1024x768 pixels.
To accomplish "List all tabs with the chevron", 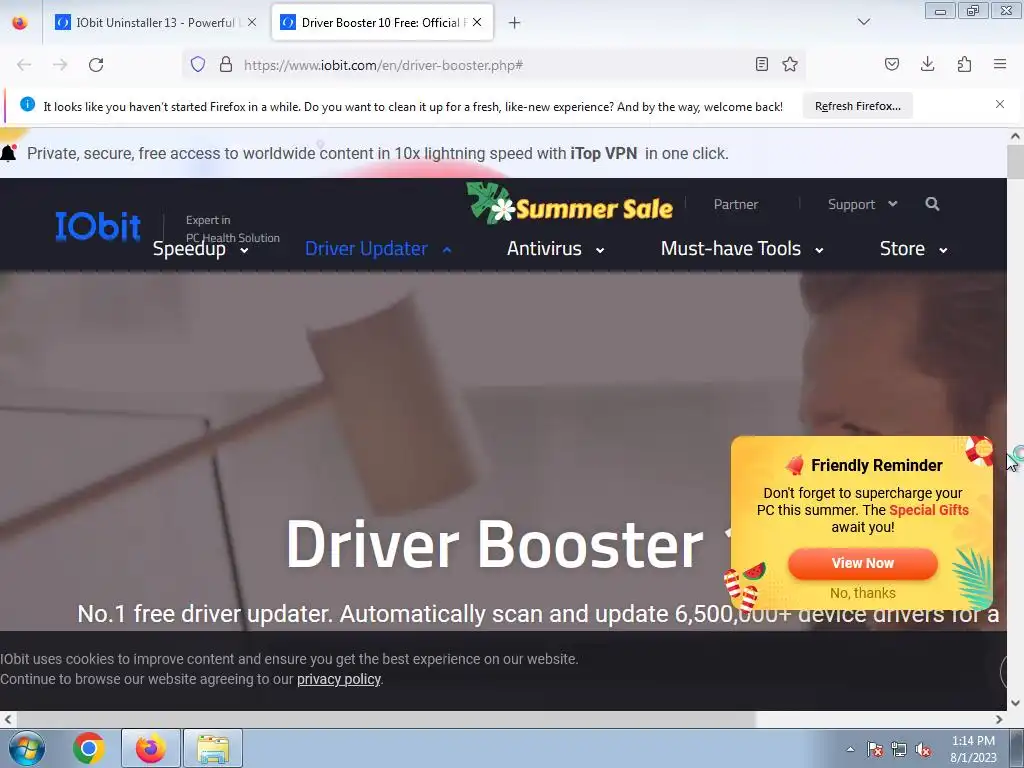I will click(x=864, y=22).
